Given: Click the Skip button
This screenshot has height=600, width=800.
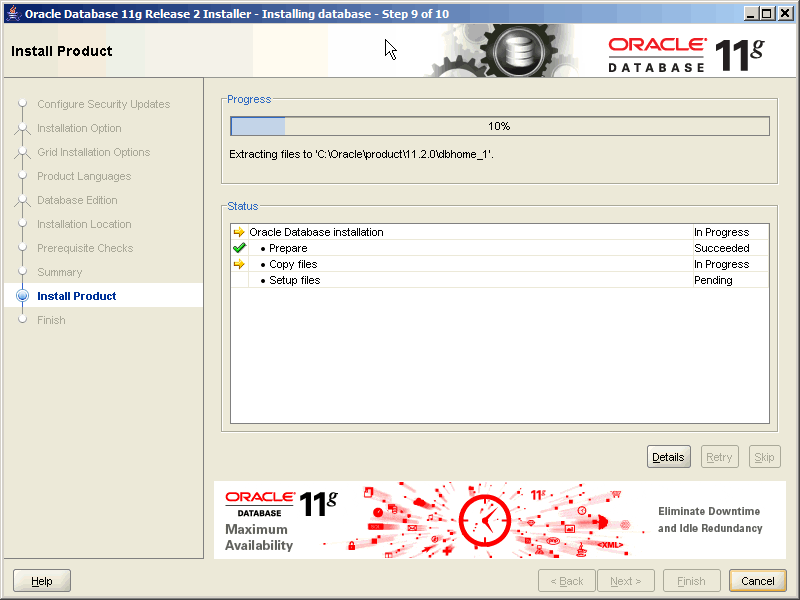Looking at the screenshot, I should click(764, 457).
